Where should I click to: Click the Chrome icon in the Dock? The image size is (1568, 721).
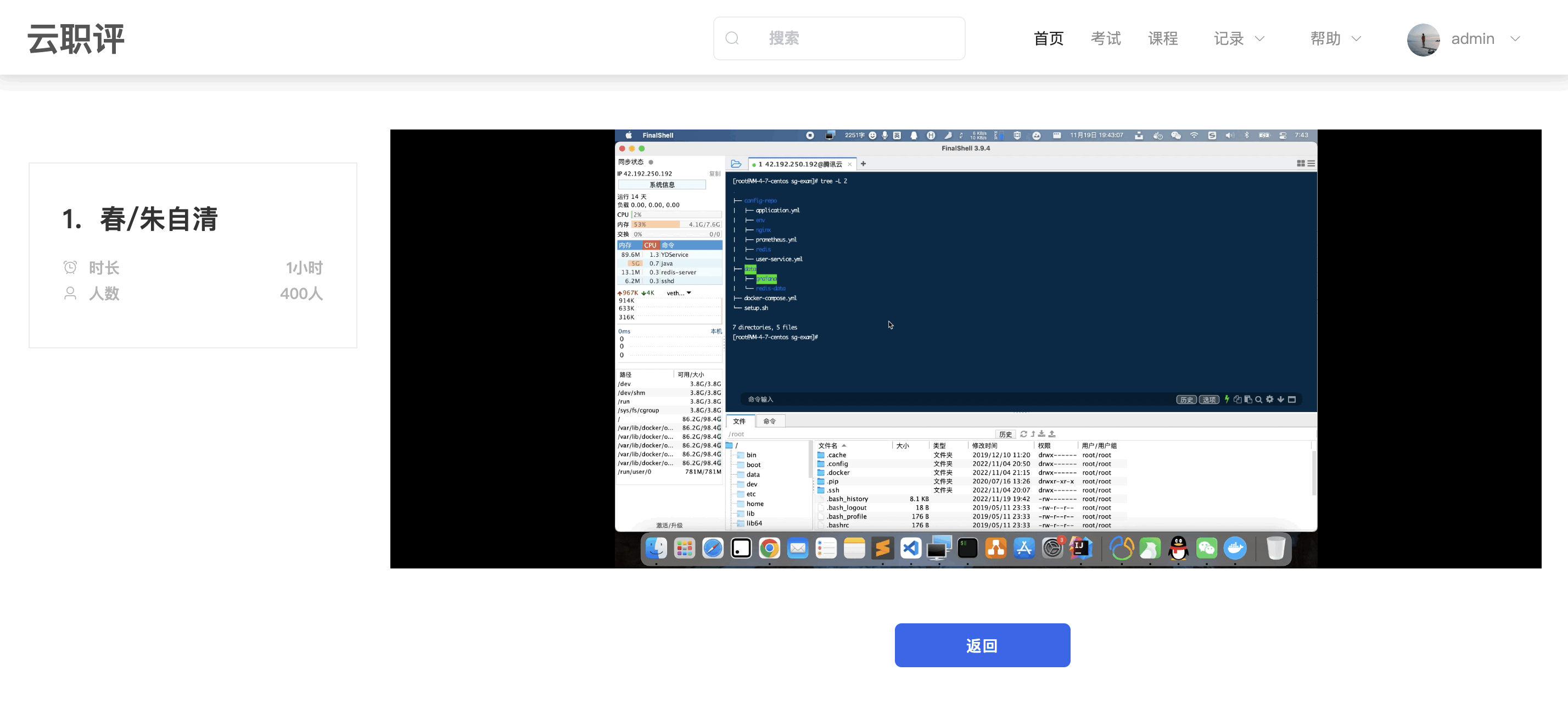click(x=769, y=548)
